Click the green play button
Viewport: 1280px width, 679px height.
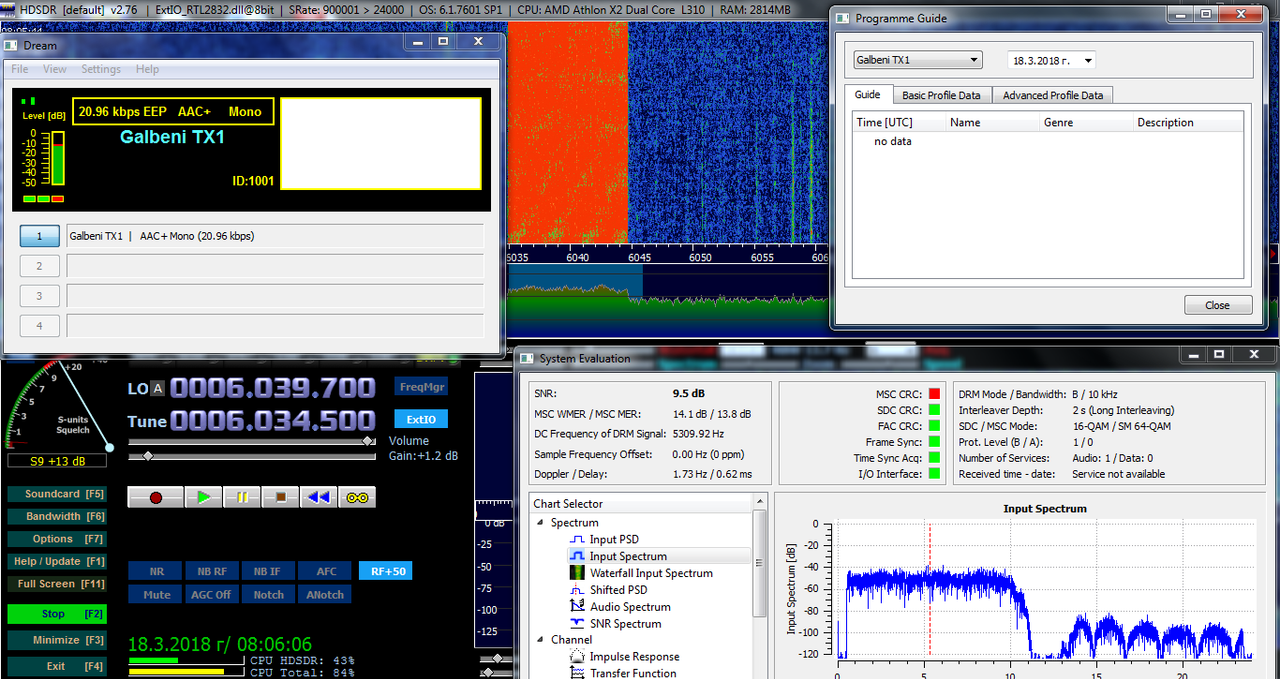[204, 497]
